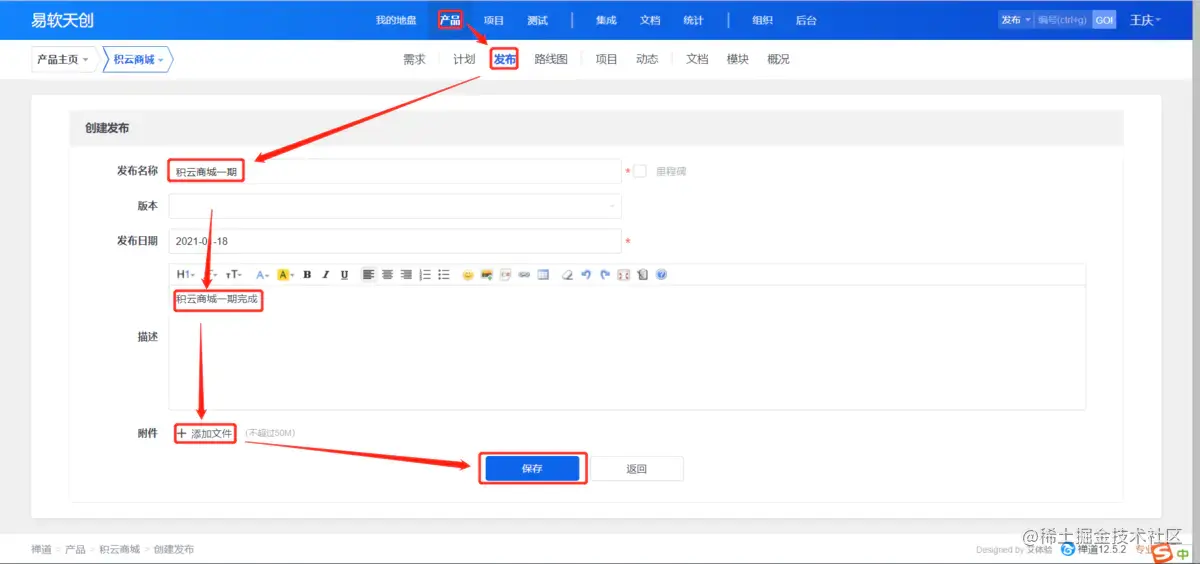Open 集成 in top navigation

pyautogui.click(x=606, y=20)
